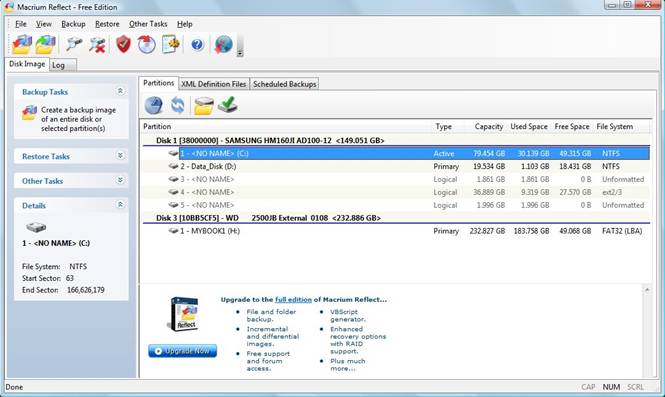The height and width of the screenshot is (397, 665).
Task: Refresh partitions with the blue arrows icon
Action: click(x=178, y=105)
